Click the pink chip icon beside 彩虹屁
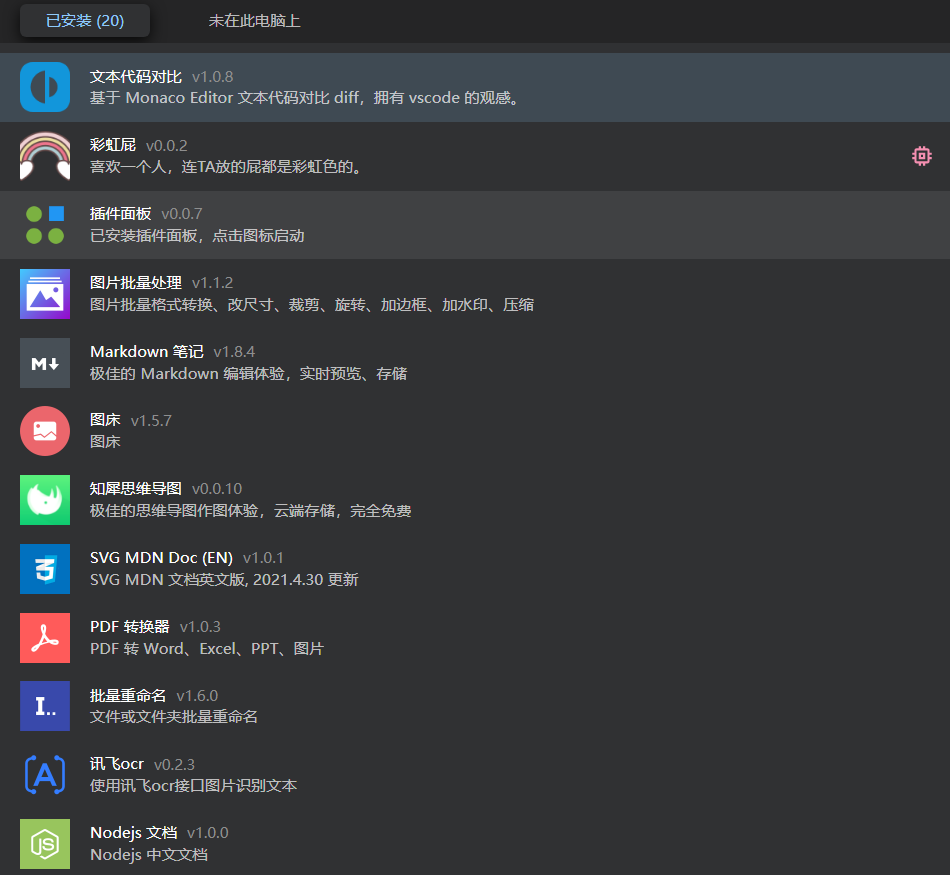The image size is (950, 875). click(x=922, y=156)
